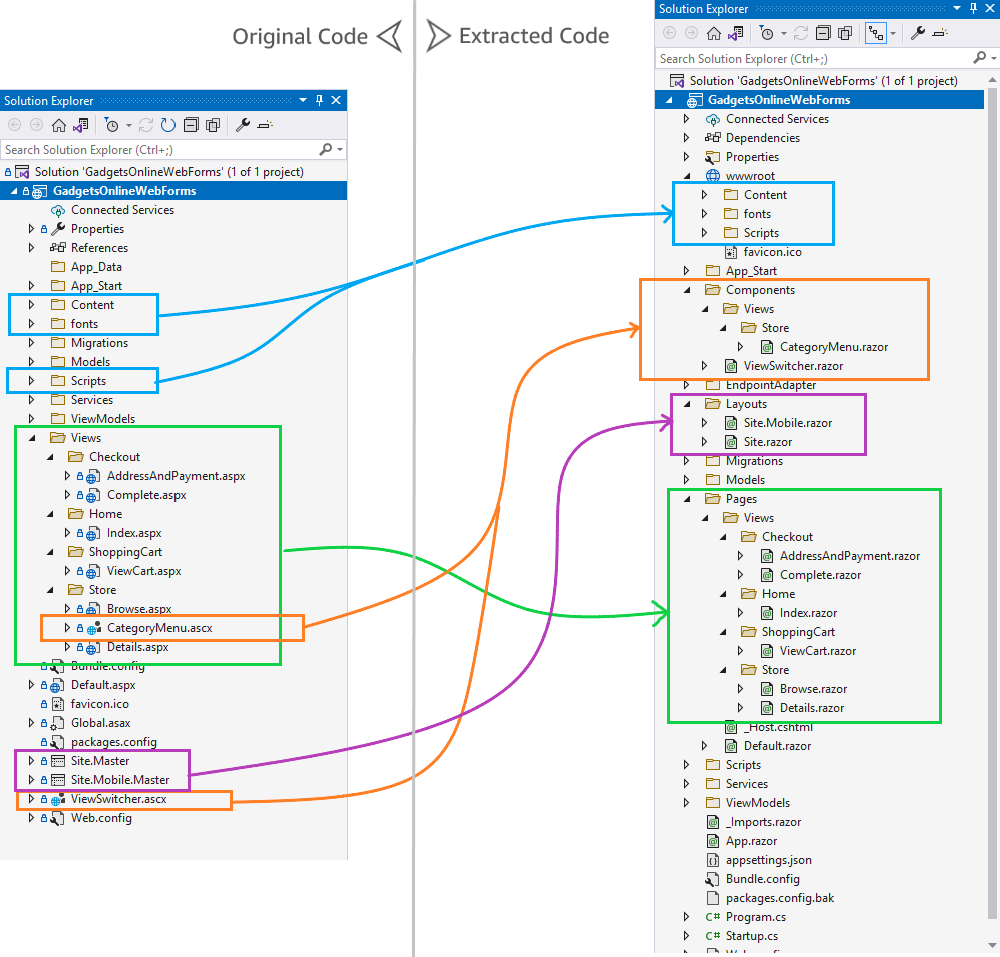This screenshot has width=1000, height=957.
Task: Open Properties via the wrench icon
Action: (243, 126)
